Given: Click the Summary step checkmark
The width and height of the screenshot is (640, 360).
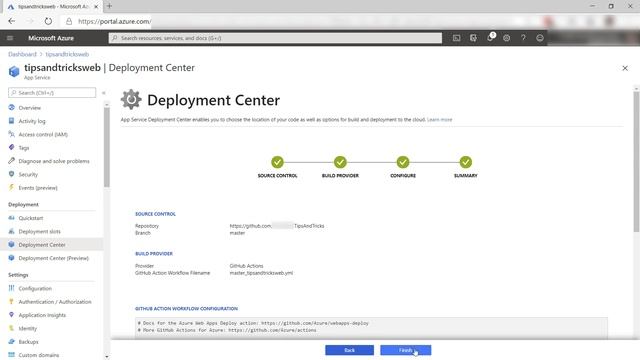Looking at the screenshot, I should pos(465,162).
